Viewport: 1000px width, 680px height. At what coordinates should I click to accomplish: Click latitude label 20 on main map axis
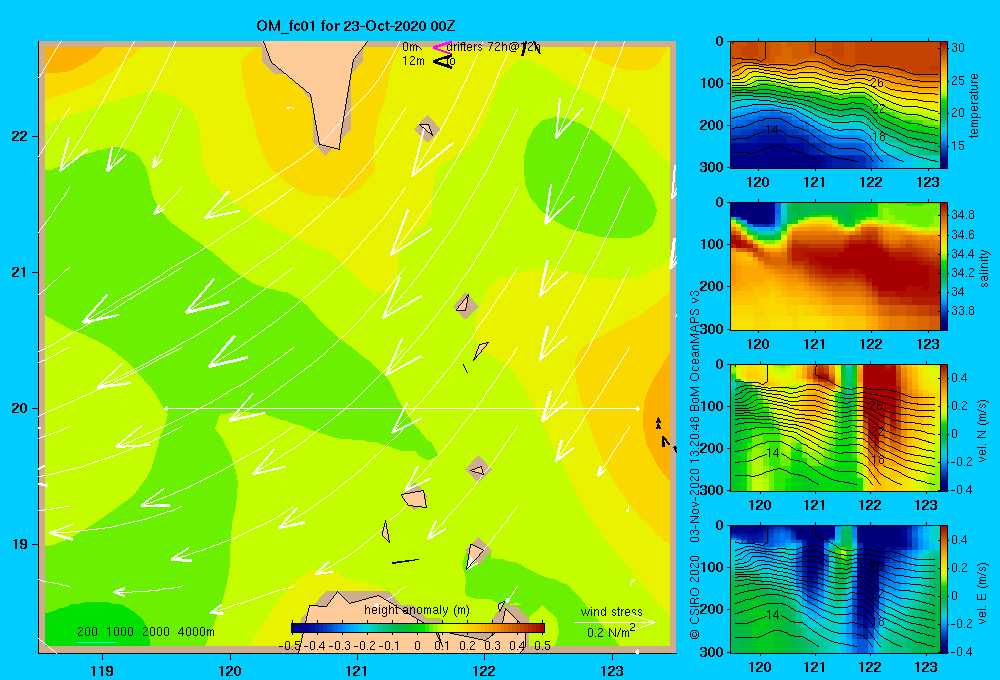click(19, 408)
